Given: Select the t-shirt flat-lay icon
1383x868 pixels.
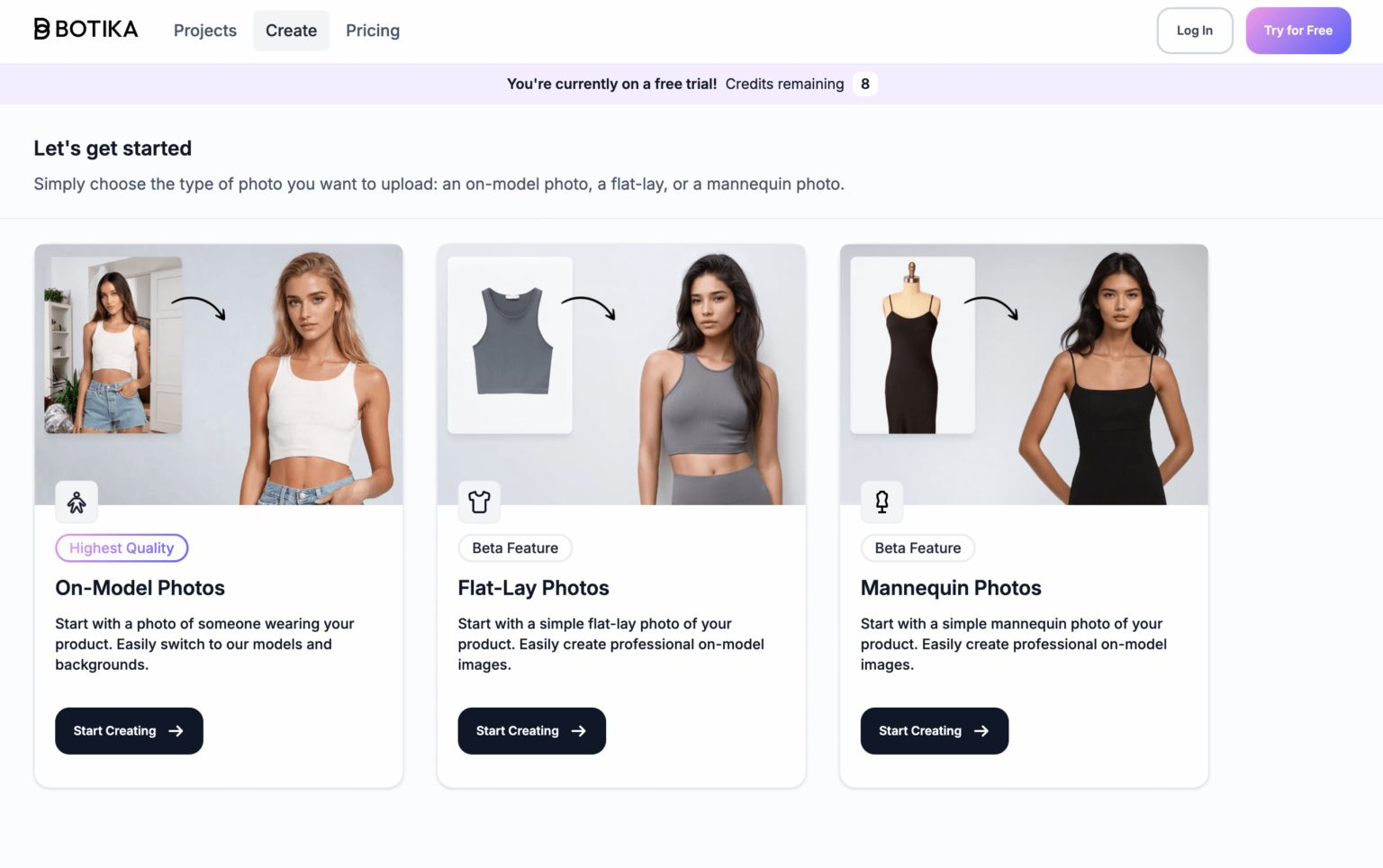Looking at the screenshot, I should [x=479, y=502].
